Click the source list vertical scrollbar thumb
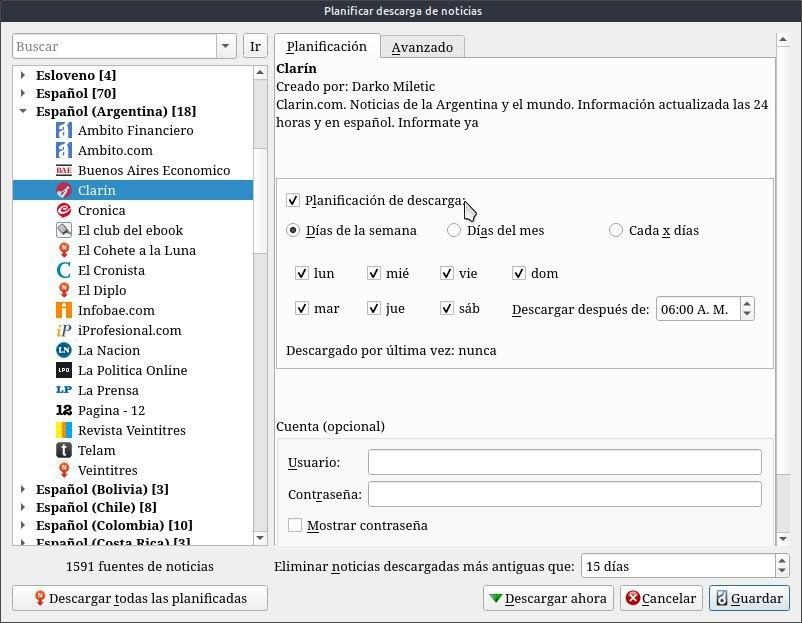 [260, 200]
